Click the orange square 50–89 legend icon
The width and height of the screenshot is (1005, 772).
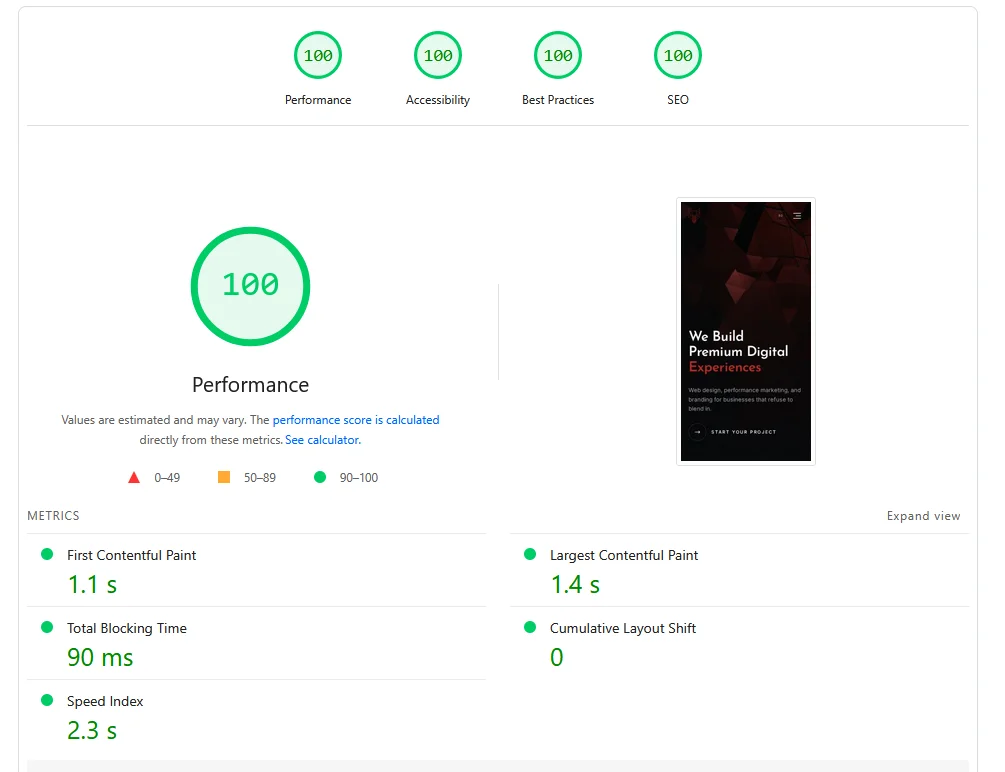pyautogui.click(x=224, y=477)
